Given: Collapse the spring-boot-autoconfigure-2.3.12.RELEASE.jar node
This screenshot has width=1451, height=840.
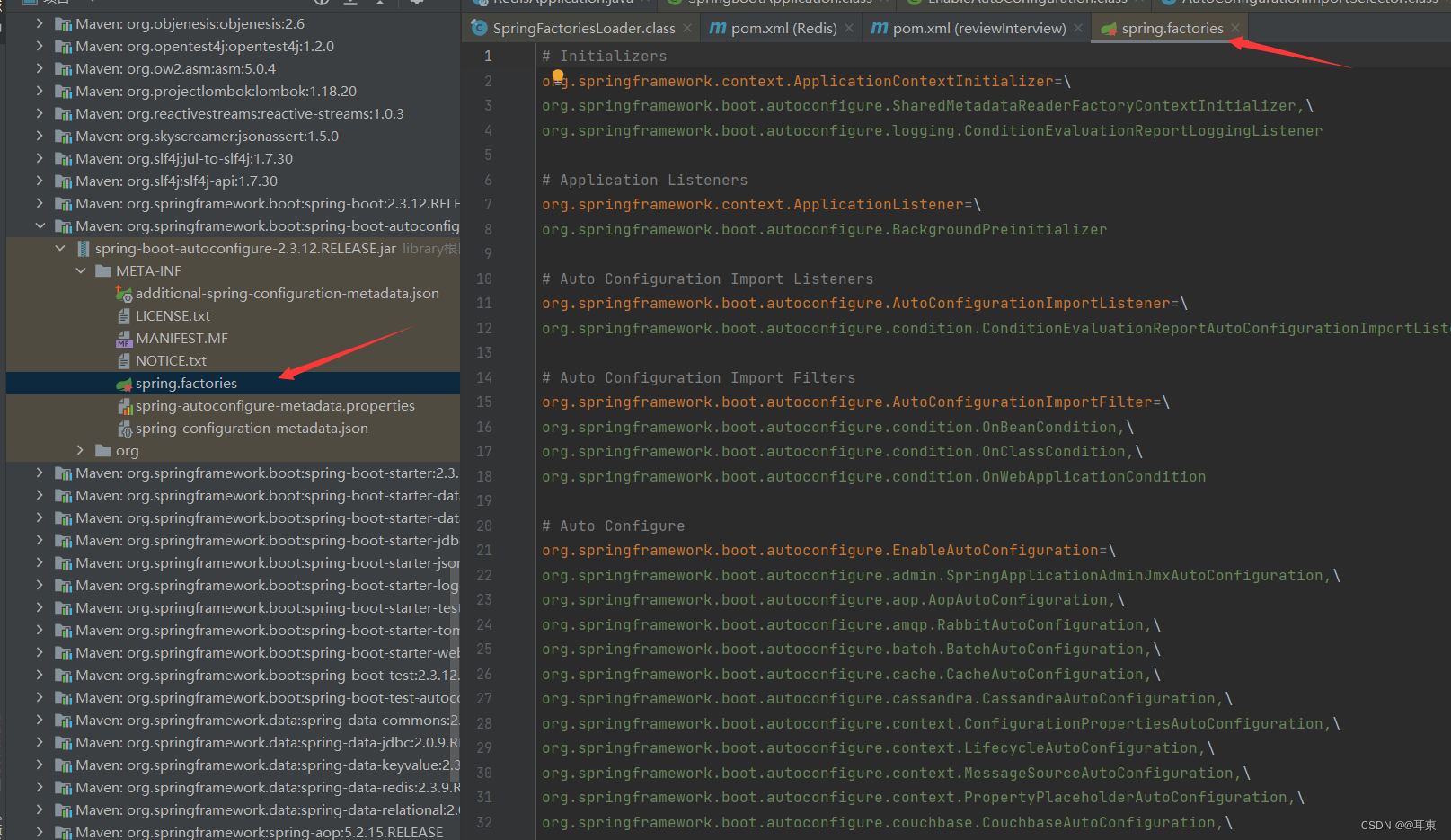Looking at the screenshot, I should [x=60, y=248].
